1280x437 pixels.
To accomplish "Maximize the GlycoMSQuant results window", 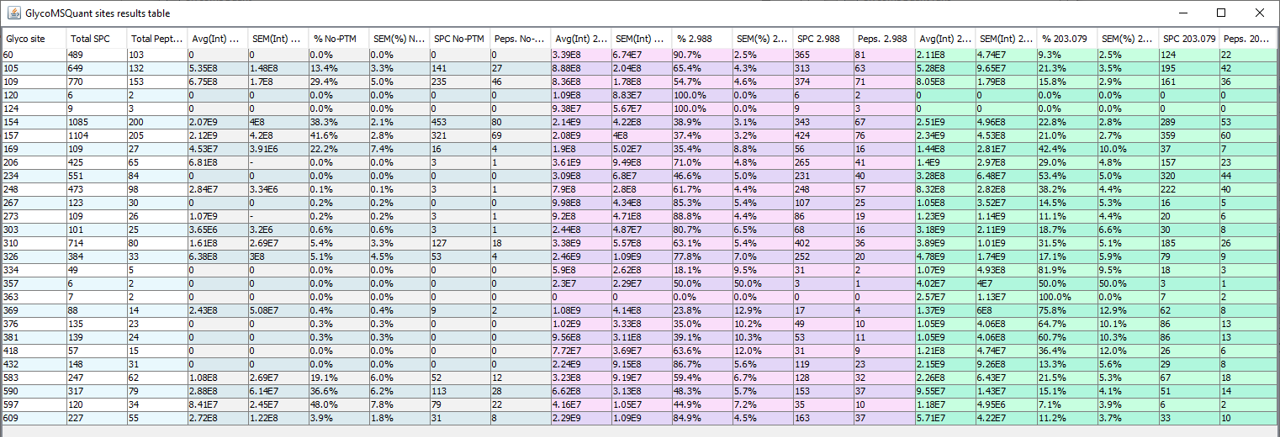I will tap(1221, 13).
